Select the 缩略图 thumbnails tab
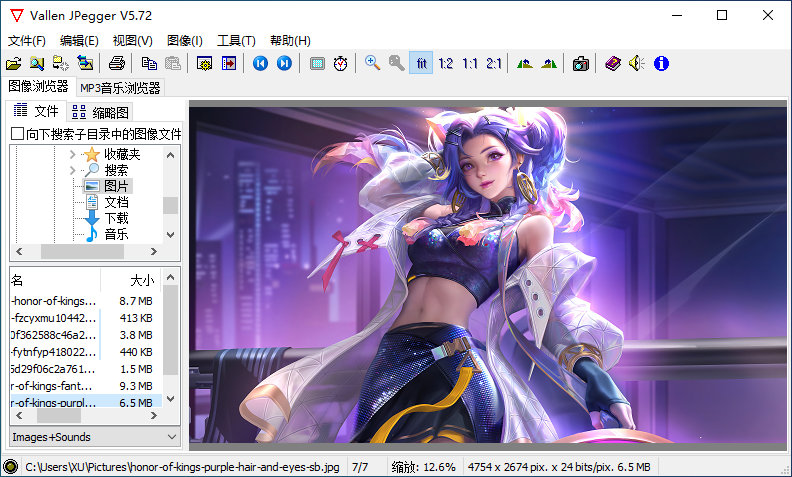This screenshot has width=792, height=477. [x=100, y=112]
